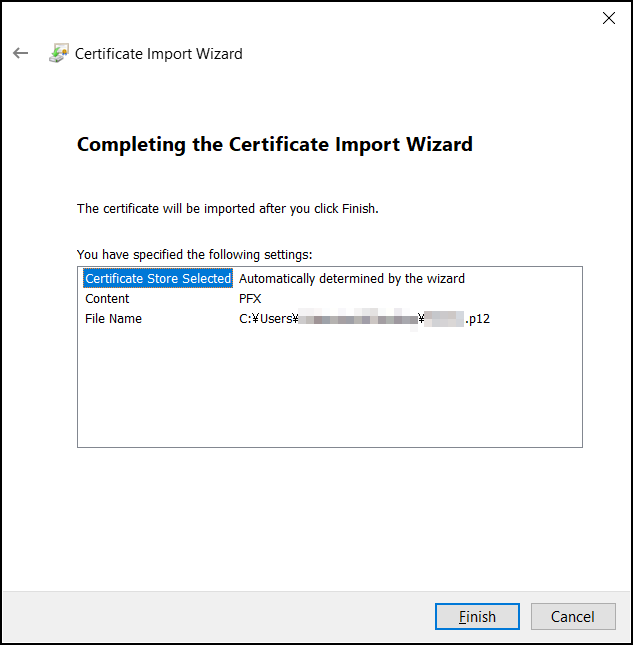Click 'You have specified the following settings' label
The image size is (633, 645).
click(194, 255)
